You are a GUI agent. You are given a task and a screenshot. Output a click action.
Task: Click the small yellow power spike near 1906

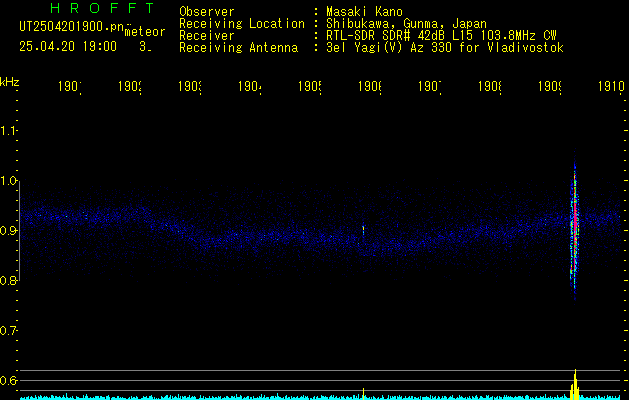point(363,394)
